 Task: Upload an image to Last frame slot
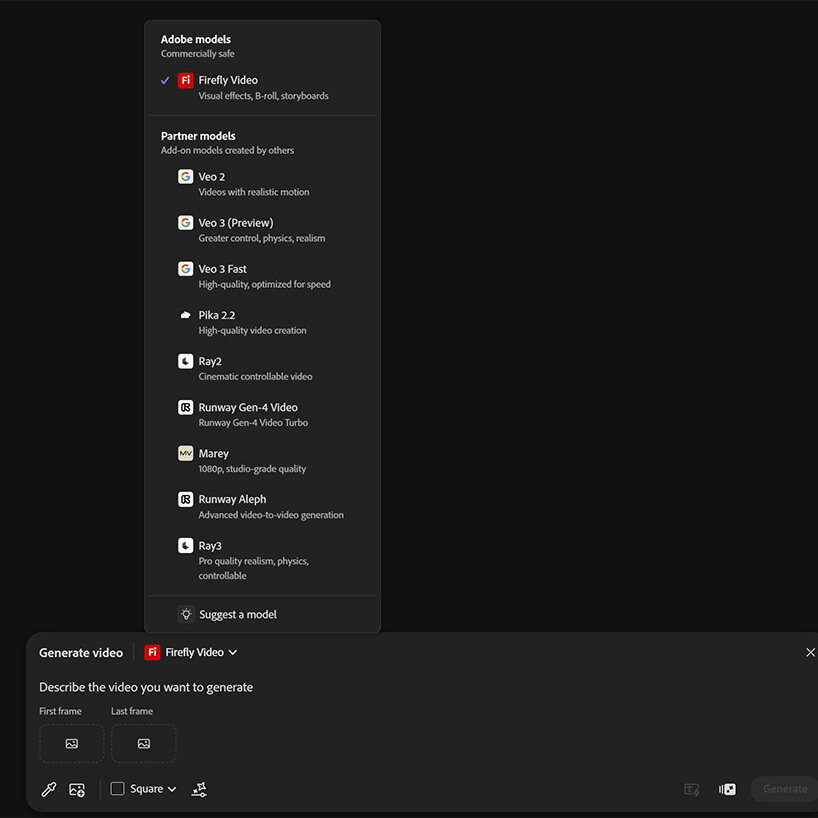(143, 743)
